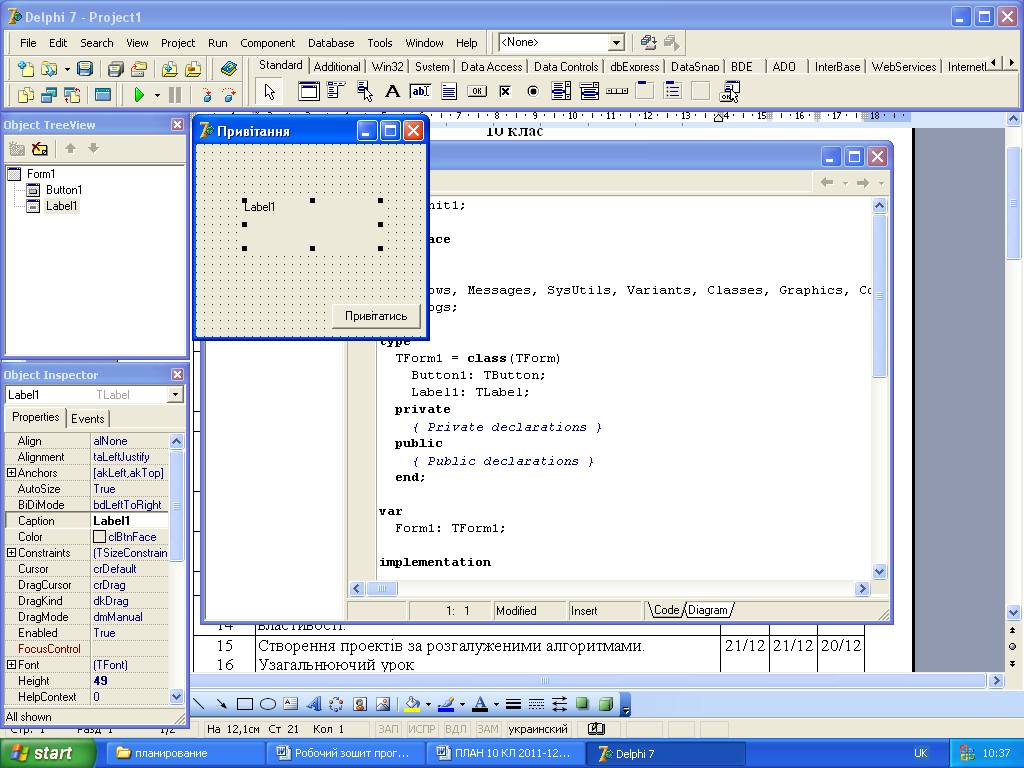Select Label1 on the form designer
Screen dimensions: 1024x768
point(312,224)
